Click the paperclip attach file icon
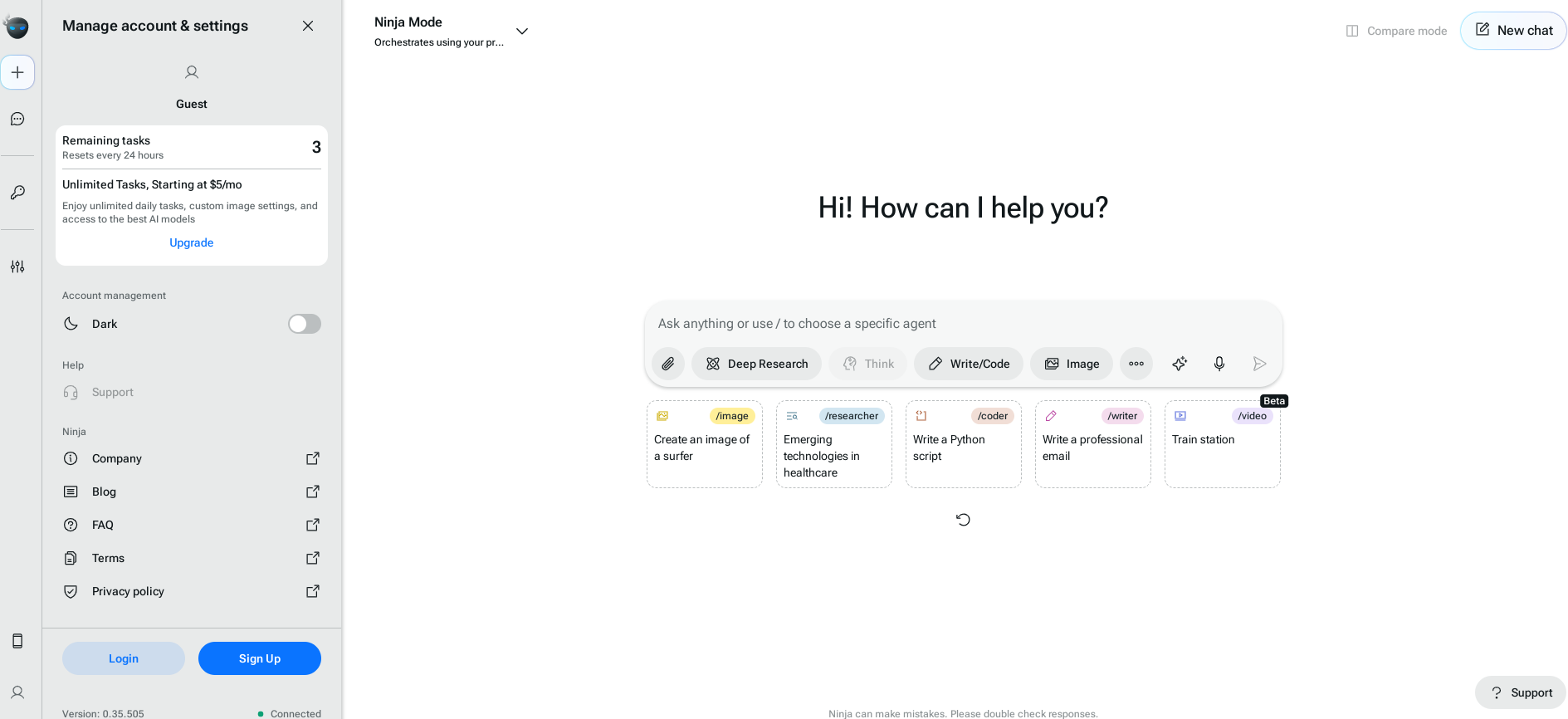 point(668,364)
